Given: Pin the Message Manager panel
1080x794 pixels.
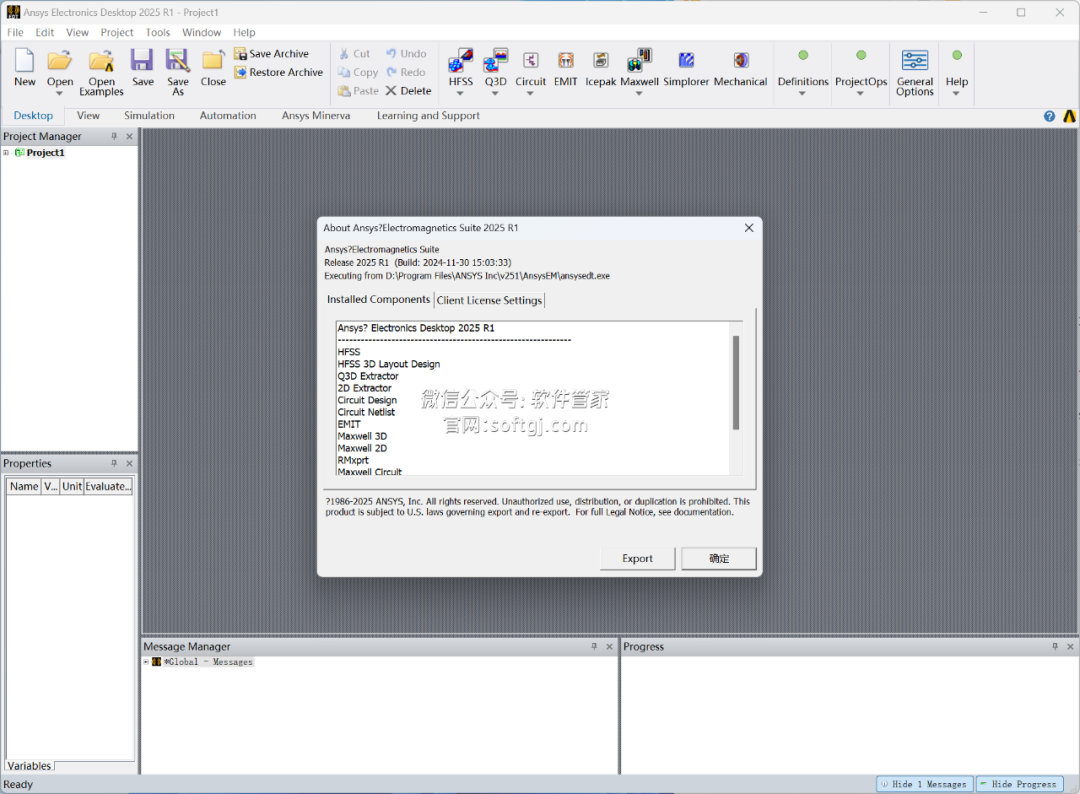Looking at the screenshot, I should click(x=594, y=647).
